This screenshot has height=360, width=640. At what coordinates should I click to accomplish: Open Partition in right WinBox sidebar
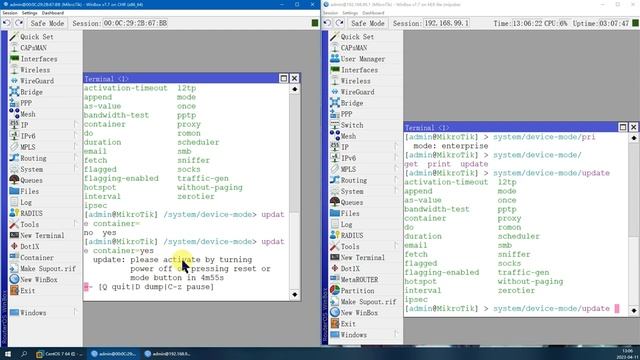click(357, 290)
